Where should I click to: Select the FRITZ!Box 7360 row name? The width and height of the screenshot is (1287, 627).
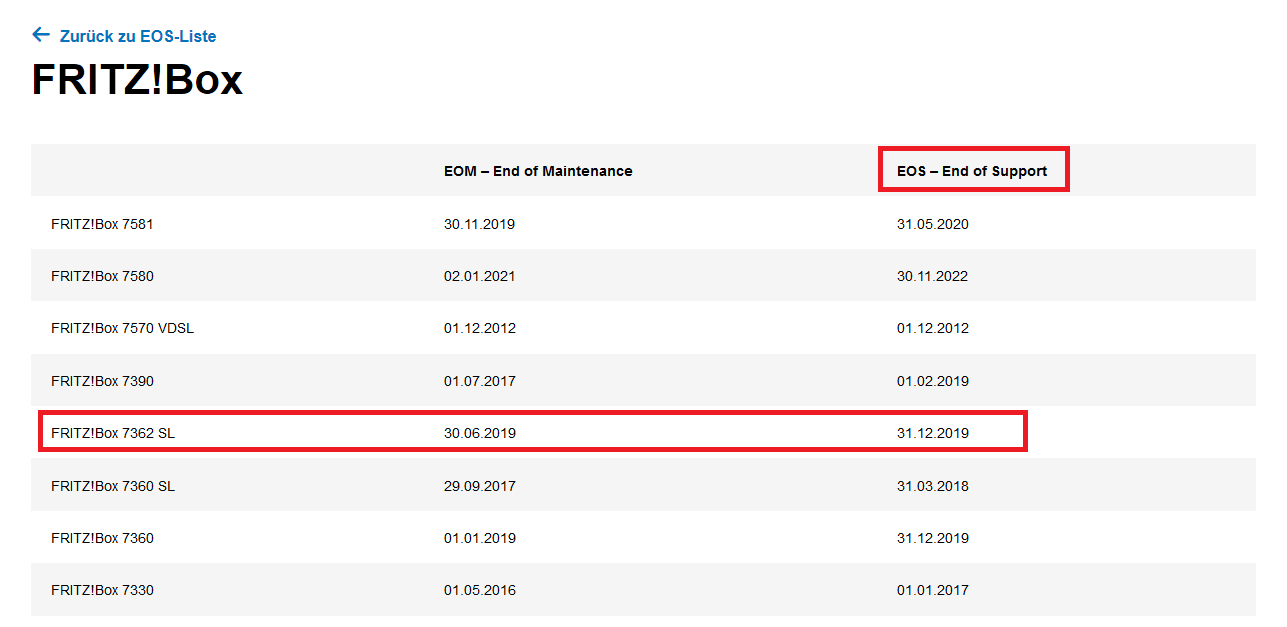[x=102, y=538]
